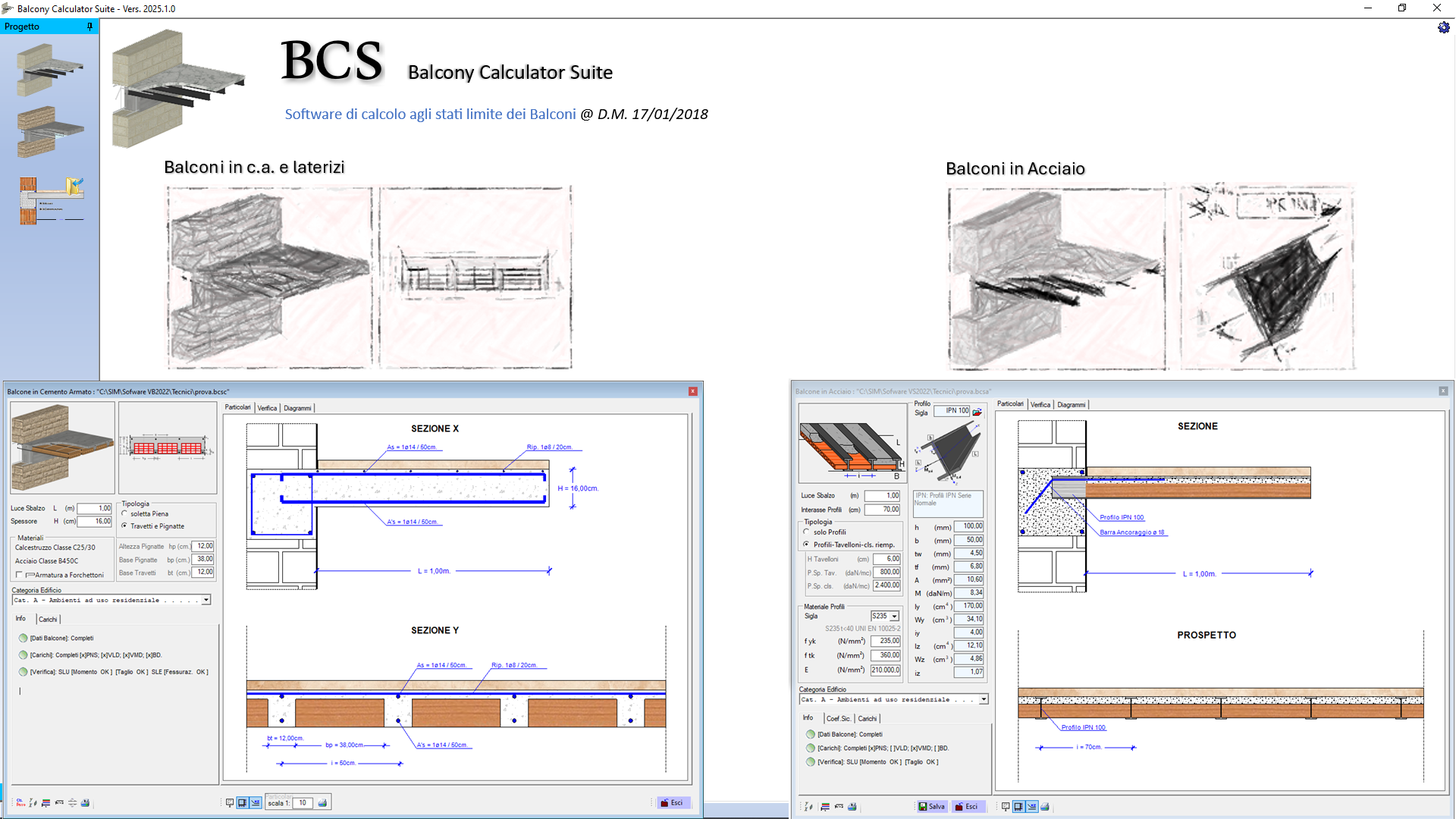Viewport: 1456px width, 819px height.
Task: Toggle presentation board view in steel window
Action: click(x=1006, y=807)
